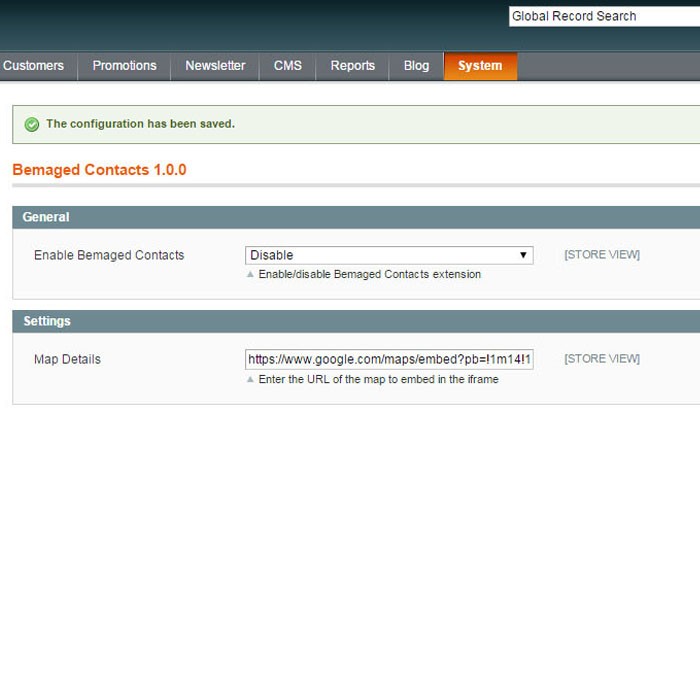Screen dimensions: 700x680
Task: Open the Newsletter menu
Action: click(x=215, y=66)
